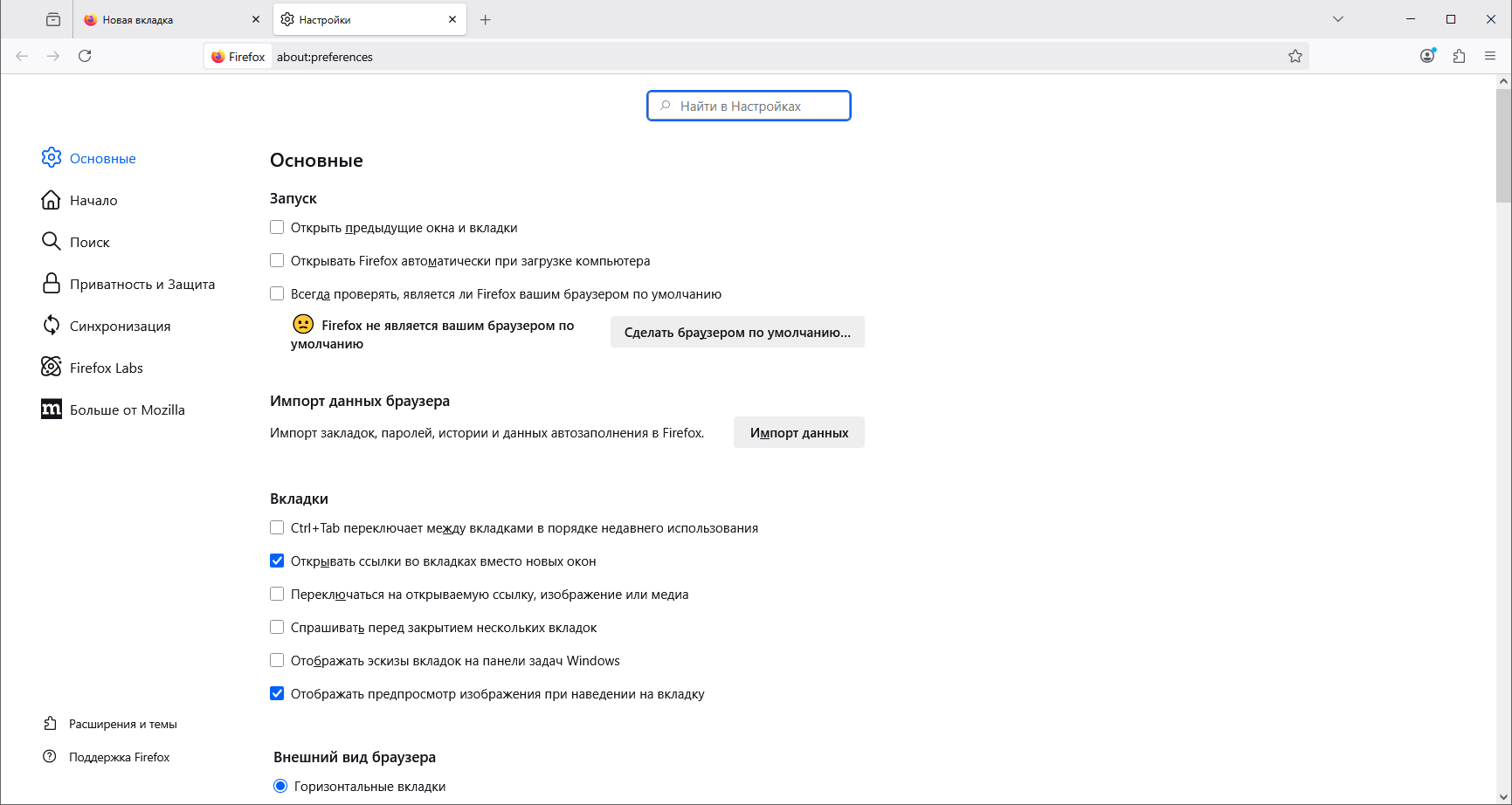This screenshot has height=805, width=1512.
Task: Click Сделать браузером по умолчанию button
Action: (x=736, y=332)
